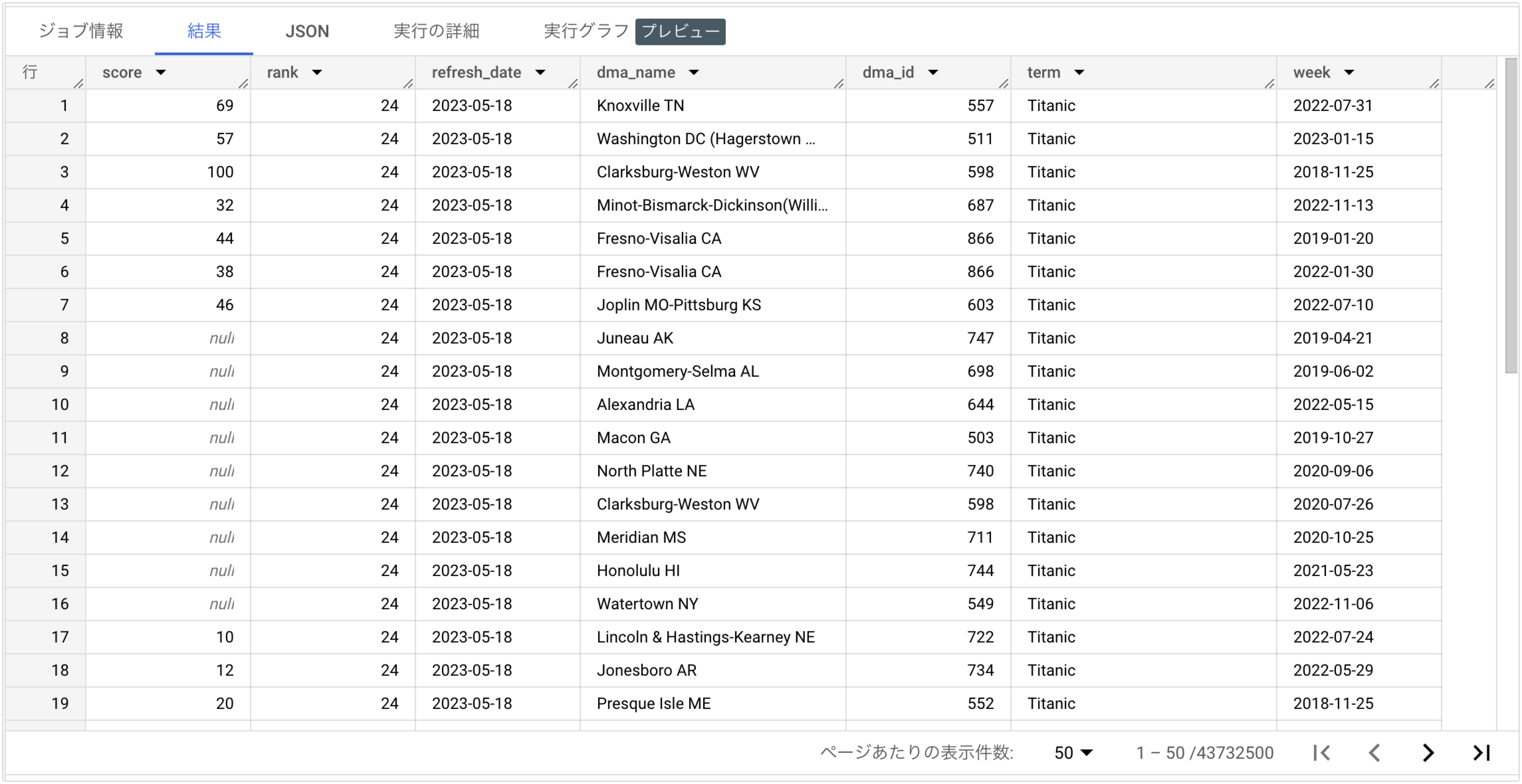Select cell Montgomery-Selma AL
1522x784 pixels.
tap(712, 371)
